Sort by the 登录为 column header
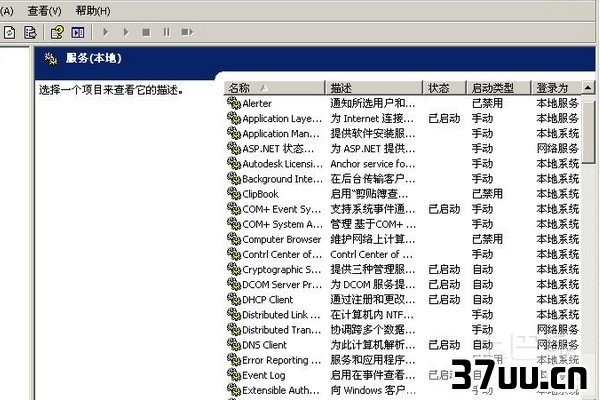The height and width of the screenshot is (400, 600). pos(556,88)
